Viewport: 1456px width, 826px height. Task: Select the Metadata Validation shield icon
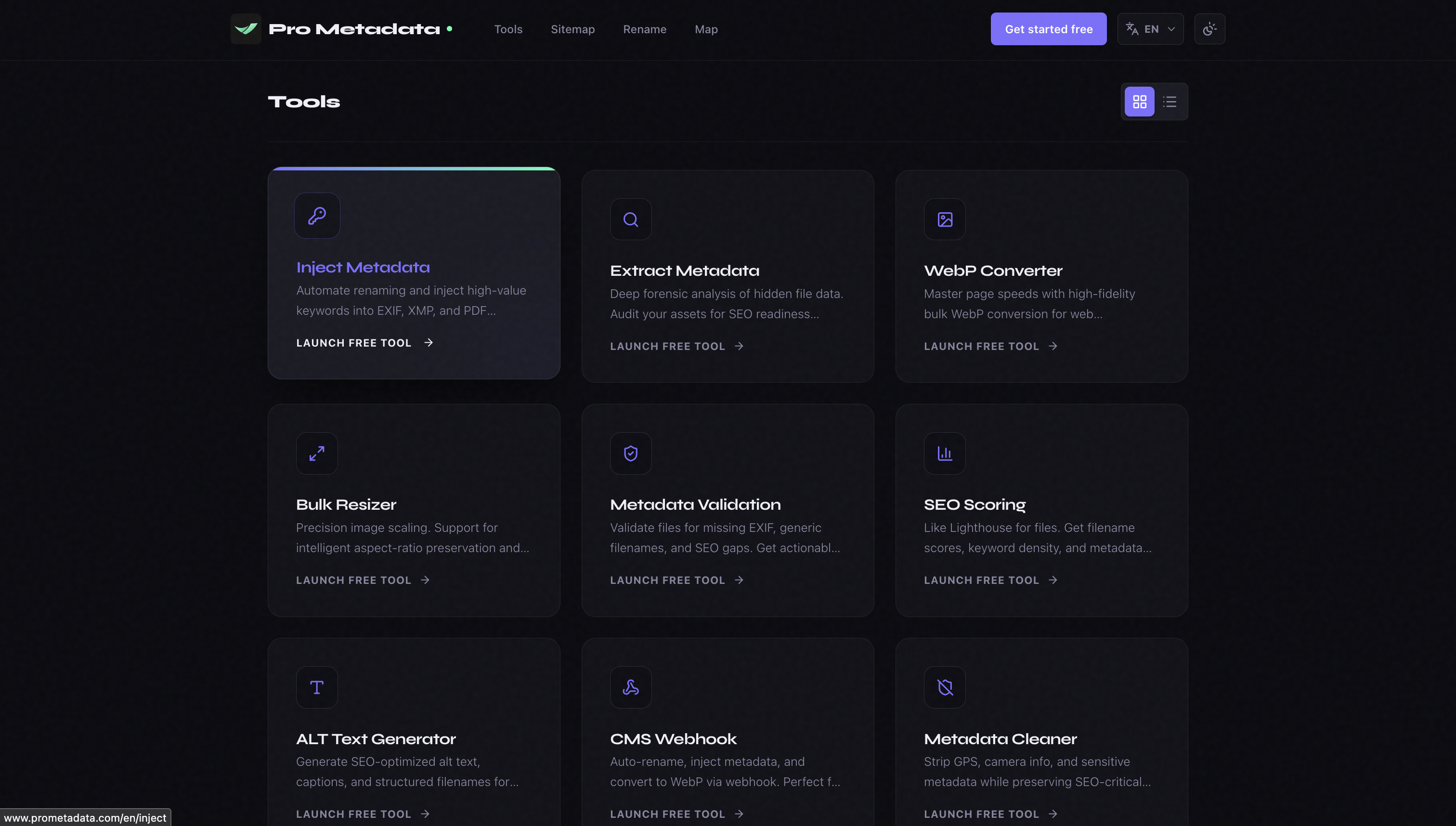point(630,452)
